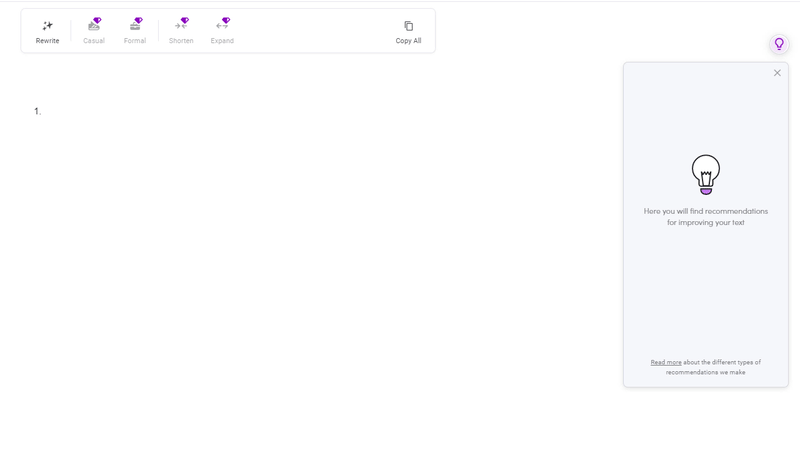This screenshot has width=800, height=450.
Task: Click the premium diamond badge on Formal
Action: point(138,21)
